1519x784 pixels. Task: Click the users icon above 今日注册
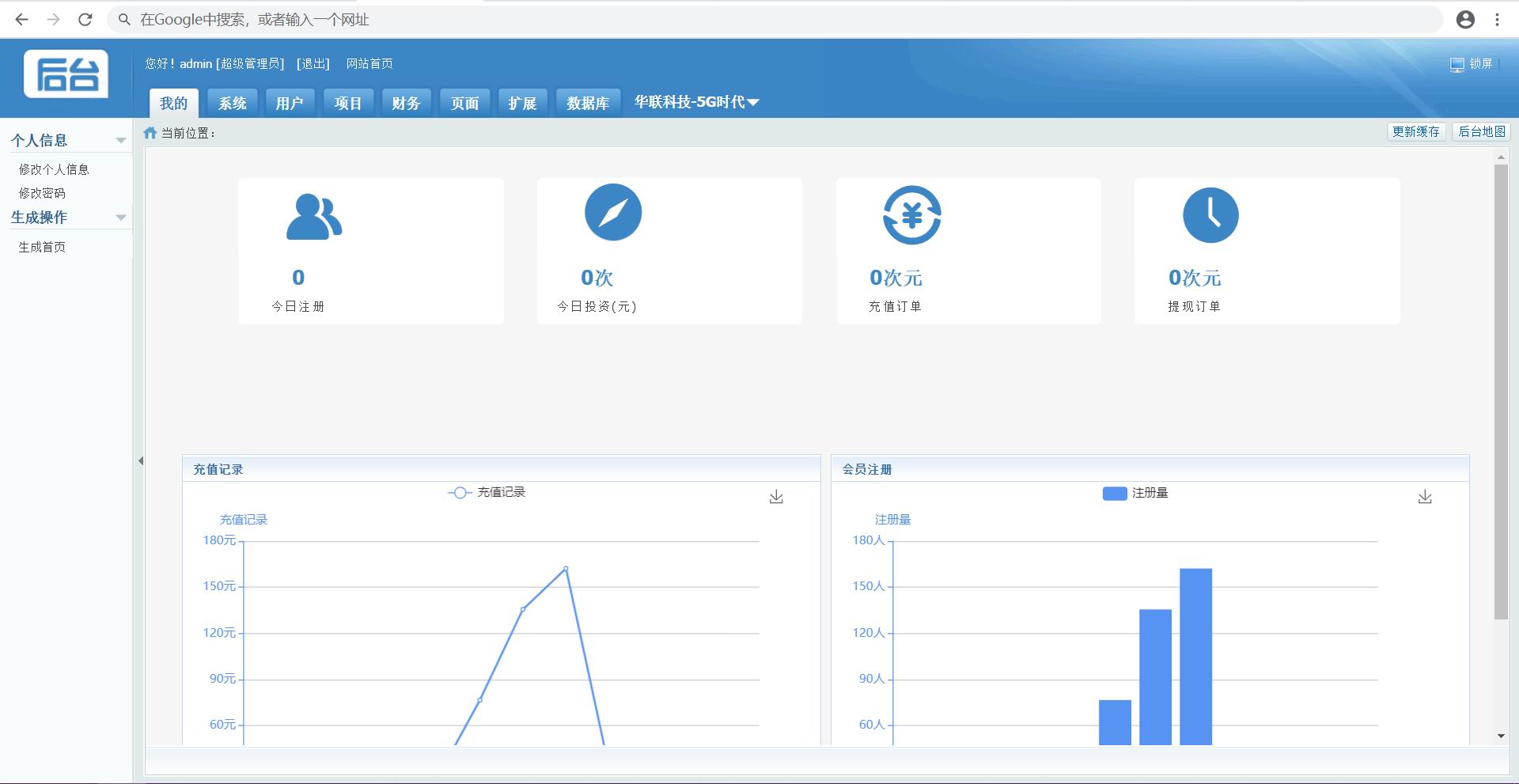point(313,216)
